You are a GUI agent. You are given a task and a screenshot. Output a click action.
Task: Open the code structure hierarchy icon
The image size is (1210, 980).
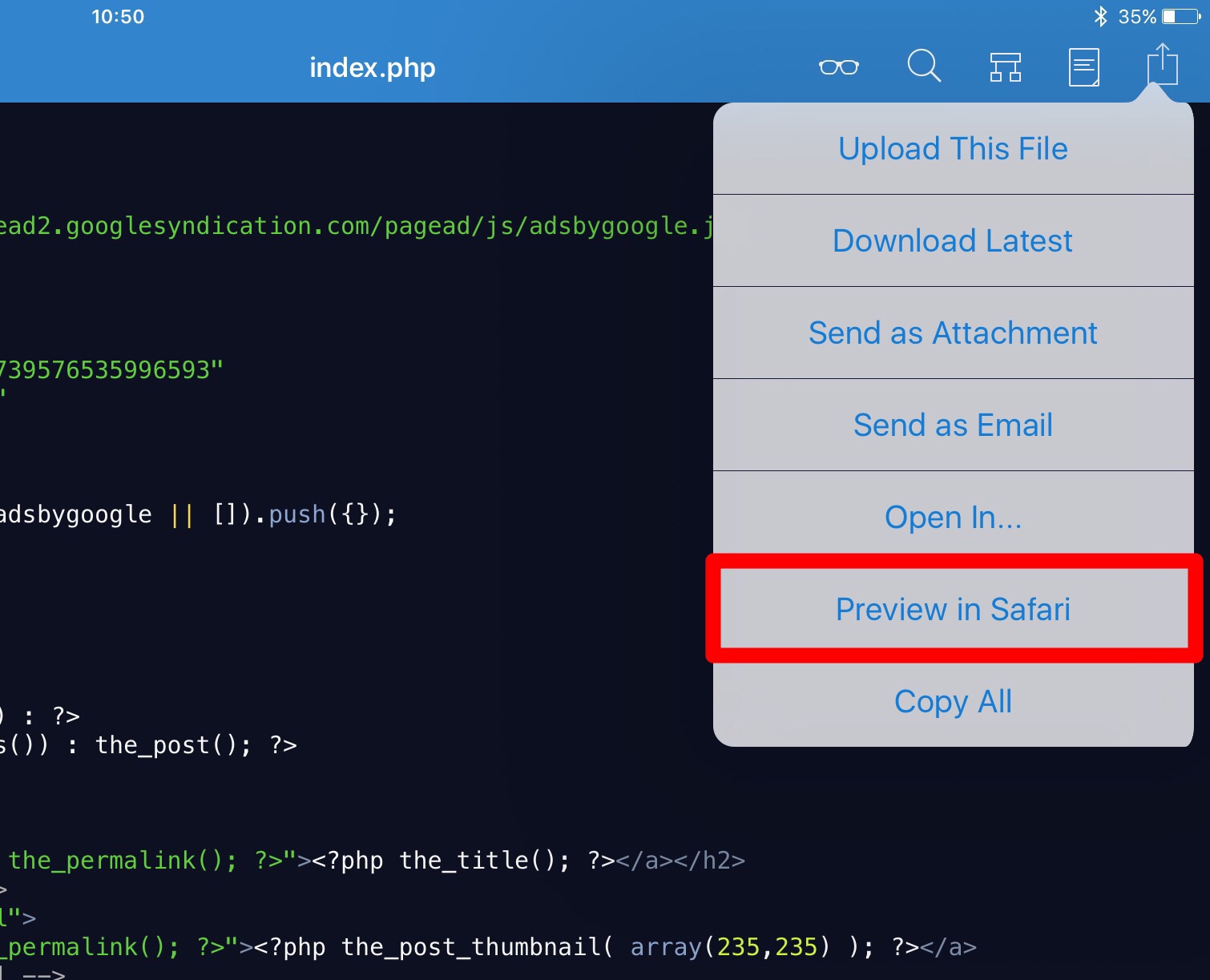click(x=1005, y=67)
